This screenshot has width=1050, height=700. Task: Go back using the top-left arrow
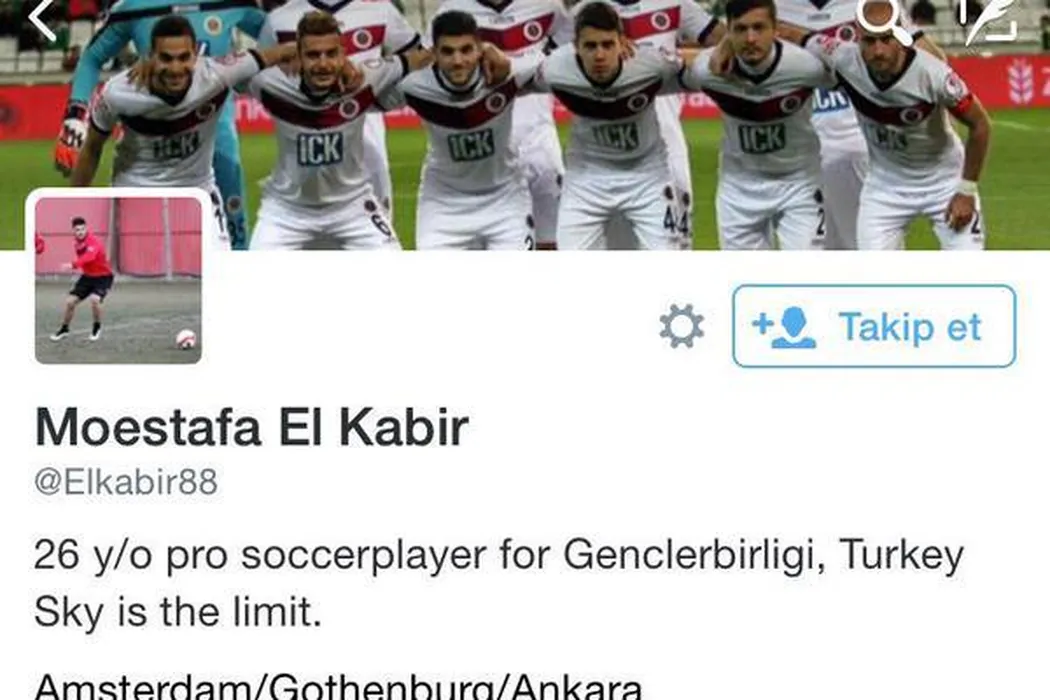coord(42,19)
